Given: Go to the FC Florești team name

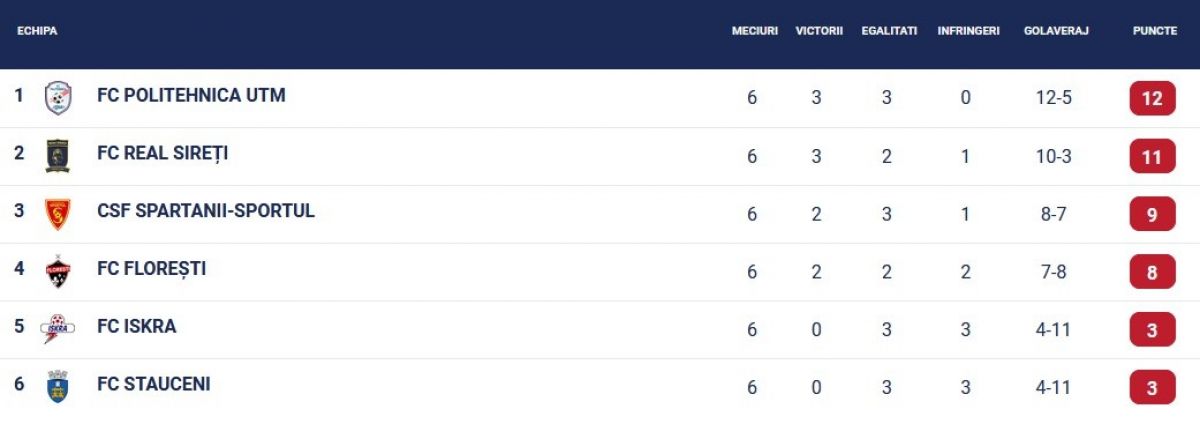Looking at the screenshot, I should coord(152,269).
